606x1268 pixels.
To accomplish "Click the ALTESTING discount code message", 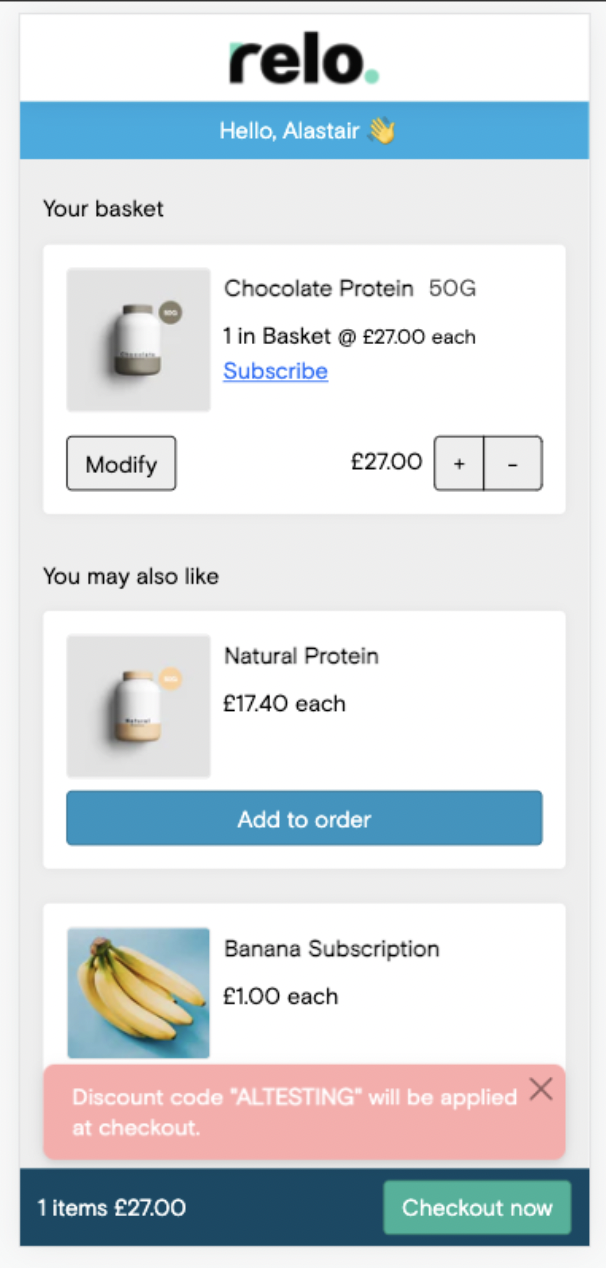I will coord(294,1111).
